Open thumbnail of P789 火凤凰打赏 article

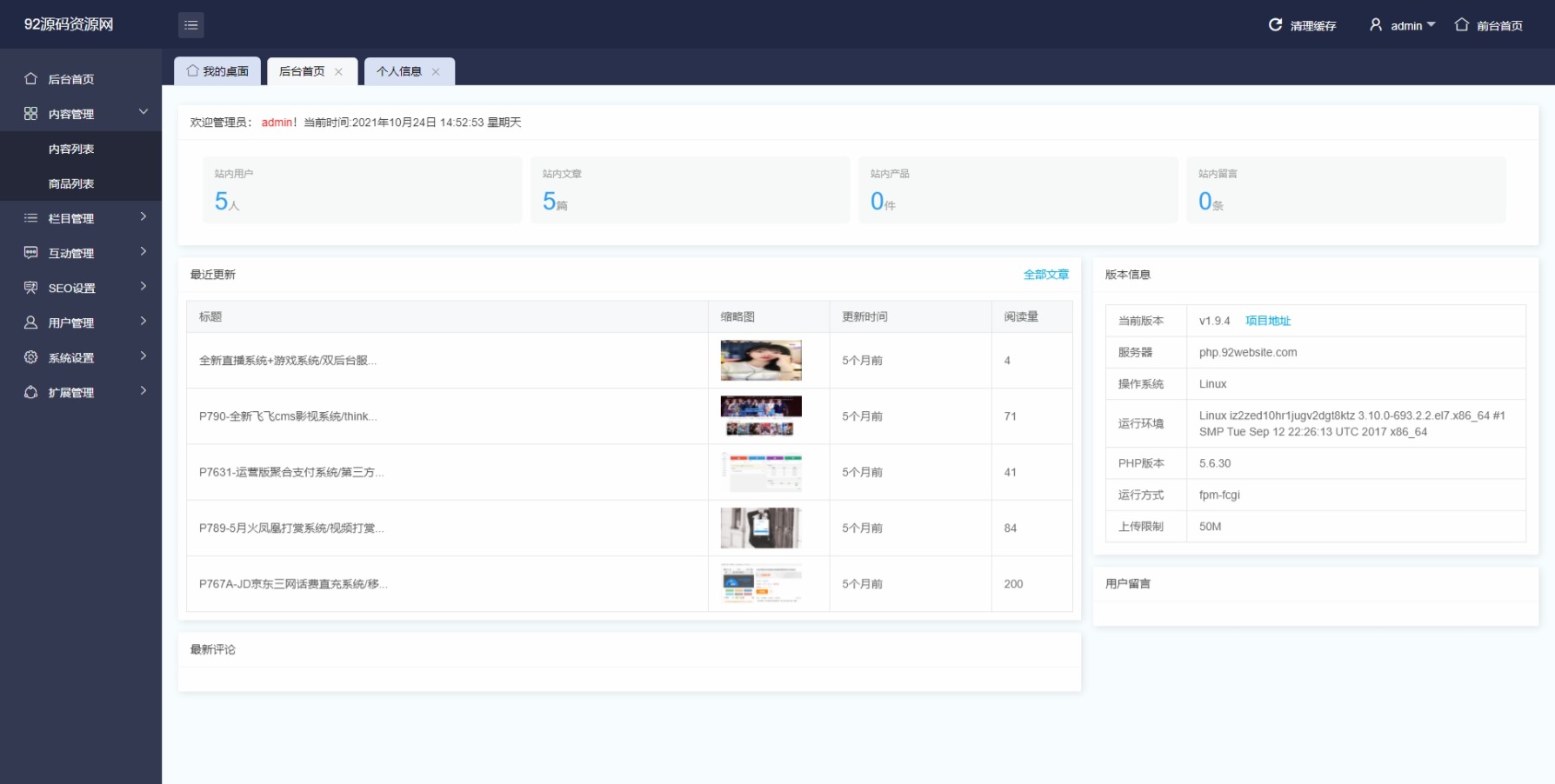coord(761,528)
